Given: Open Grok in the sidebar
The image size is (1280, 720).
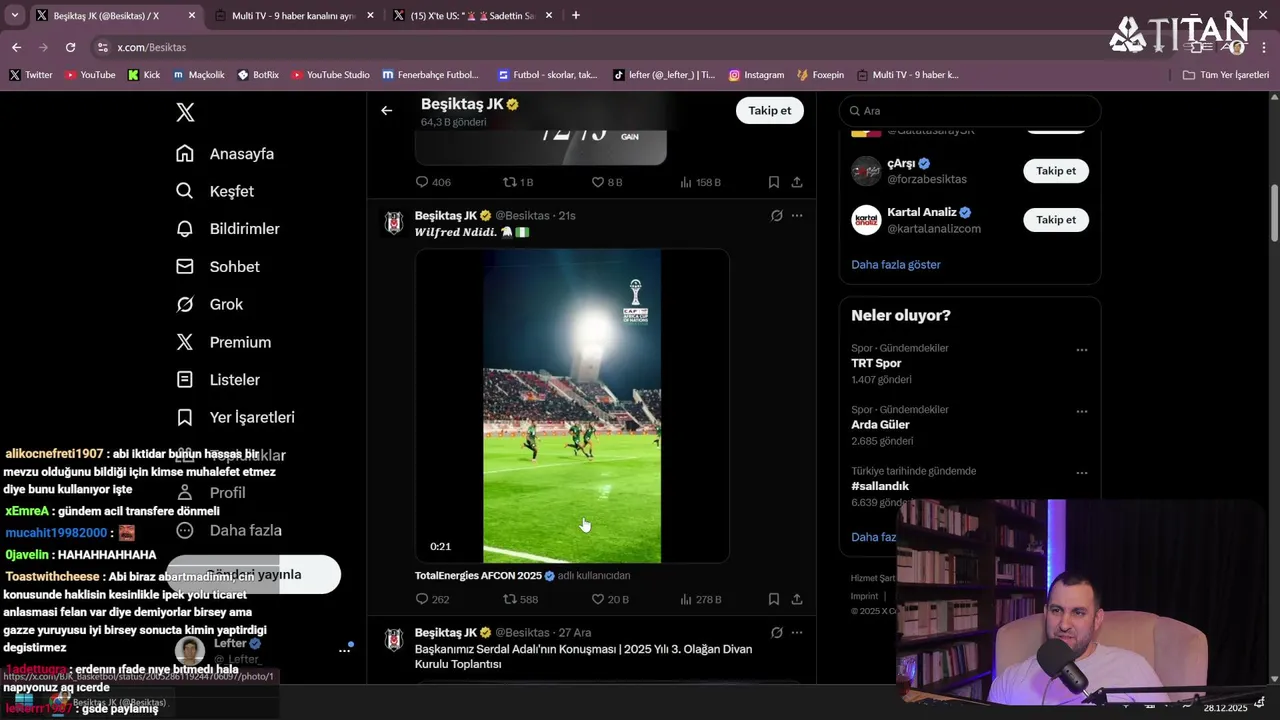Looking at the screenshot, I should [x=210, y=304].
